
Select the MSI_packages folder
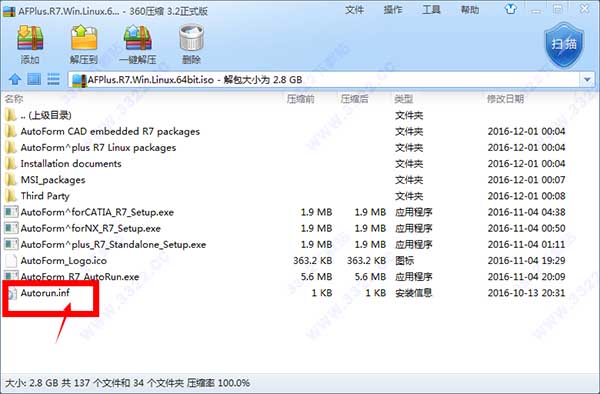[x=300, y=179]
